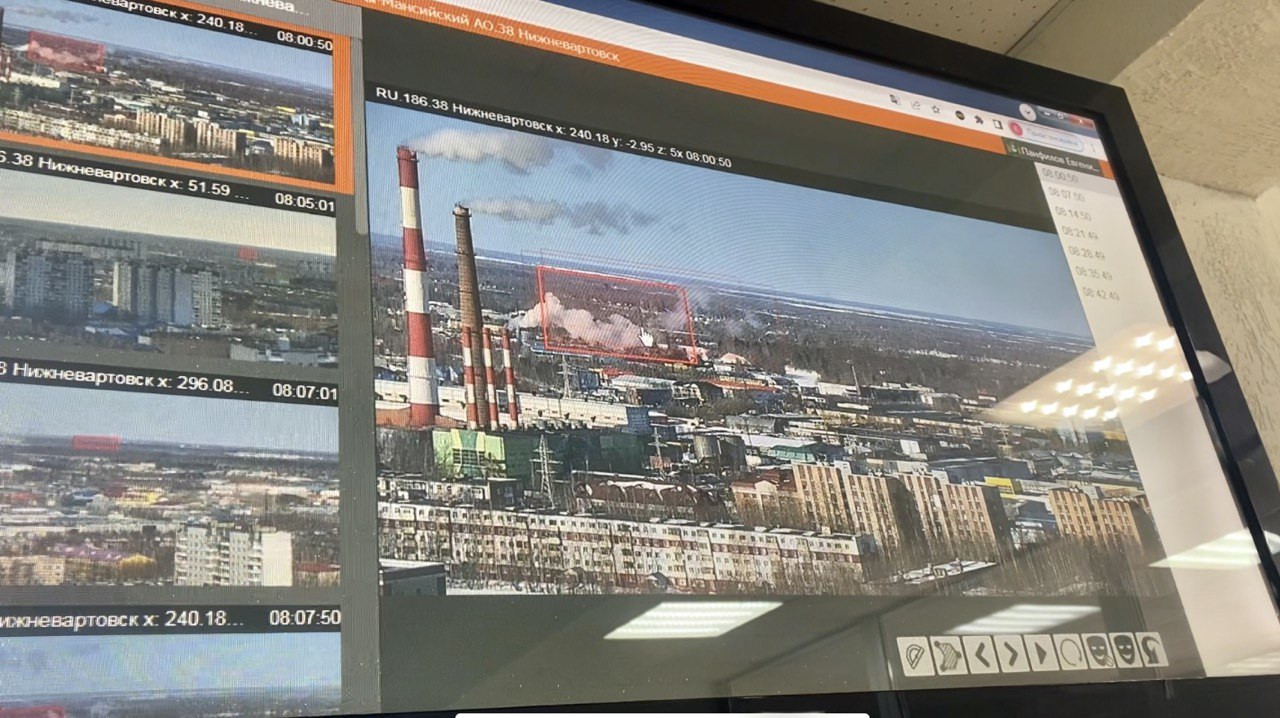Click the protractor angle tool icon
This screenshot has width=1280, height=718.
914,655
